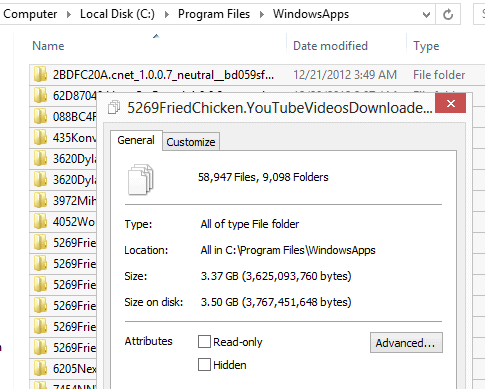Viewport: 485px width, 389px height.
Task: Select the 435Konv folder icon
Action: (x=40, y=137)
